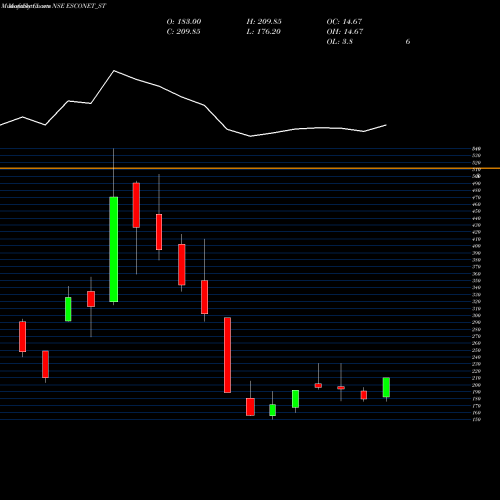Click the high value H: 209.85
This screenshot has width=500, height=500.
pyautogui.click(x=264, y=22)
